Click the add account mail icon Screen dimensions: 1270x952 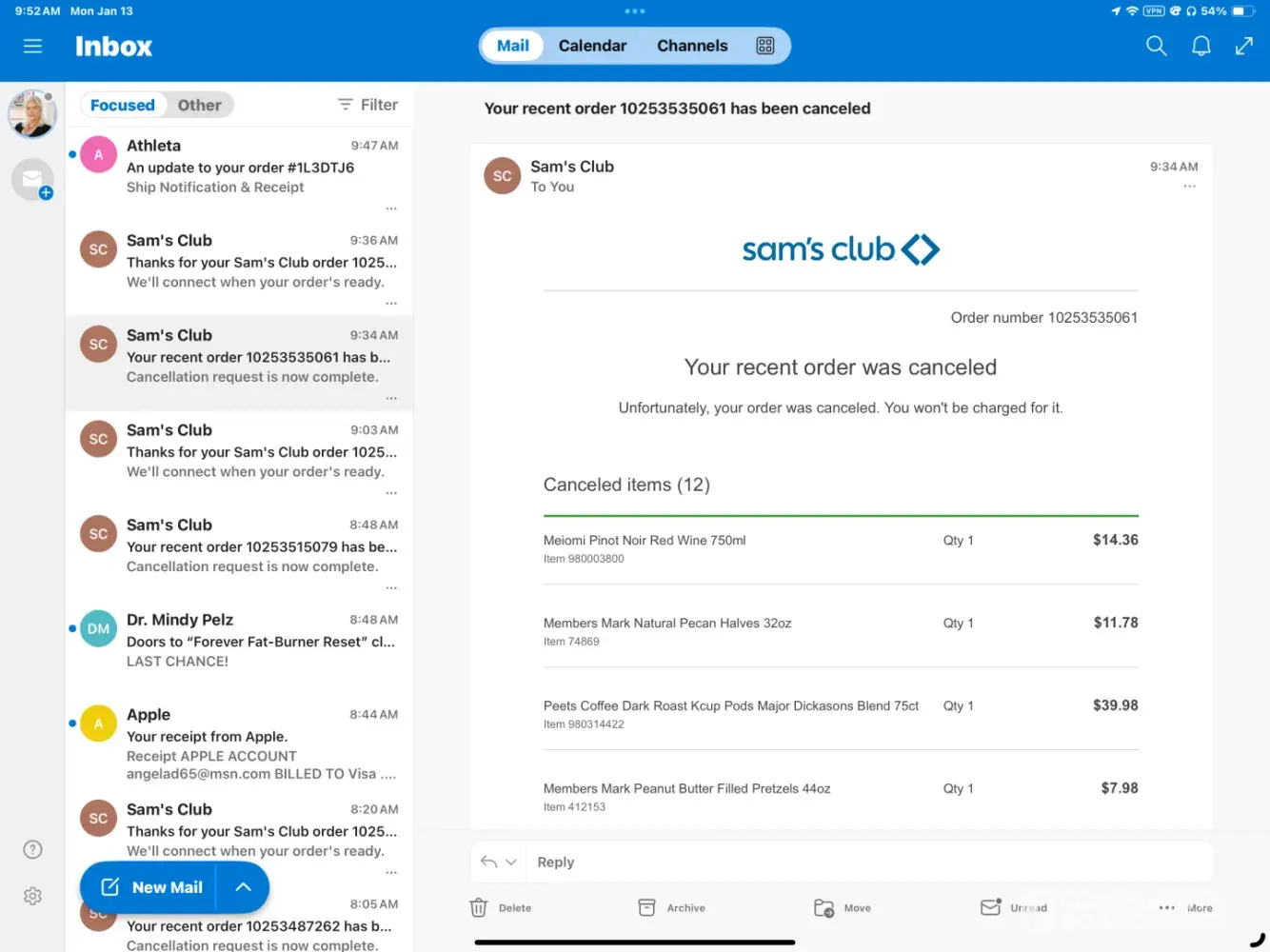click(x=32, y=179)
